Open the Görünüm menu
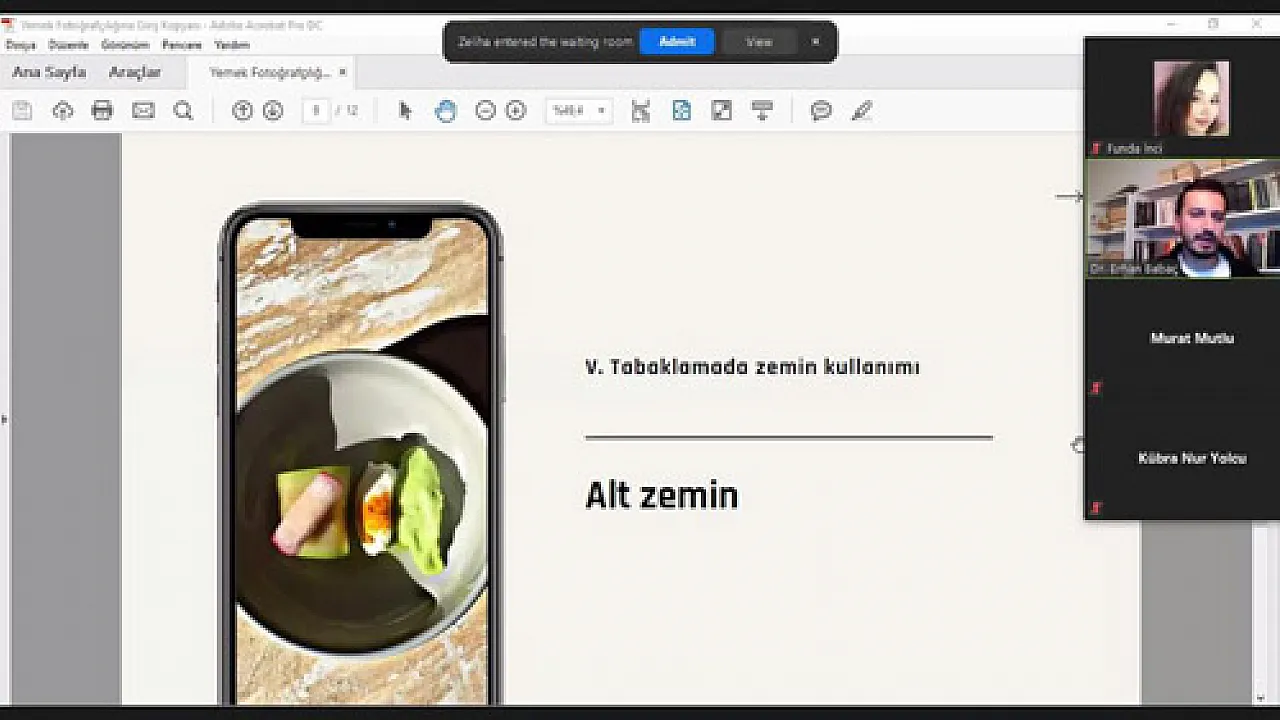 (x=125, y=45)
